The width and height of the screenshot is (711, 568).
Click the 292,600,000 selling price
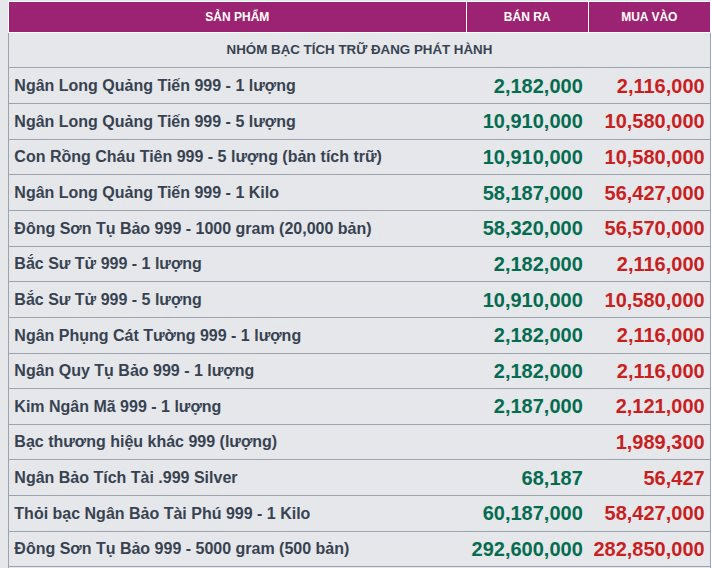pos(527,549)
